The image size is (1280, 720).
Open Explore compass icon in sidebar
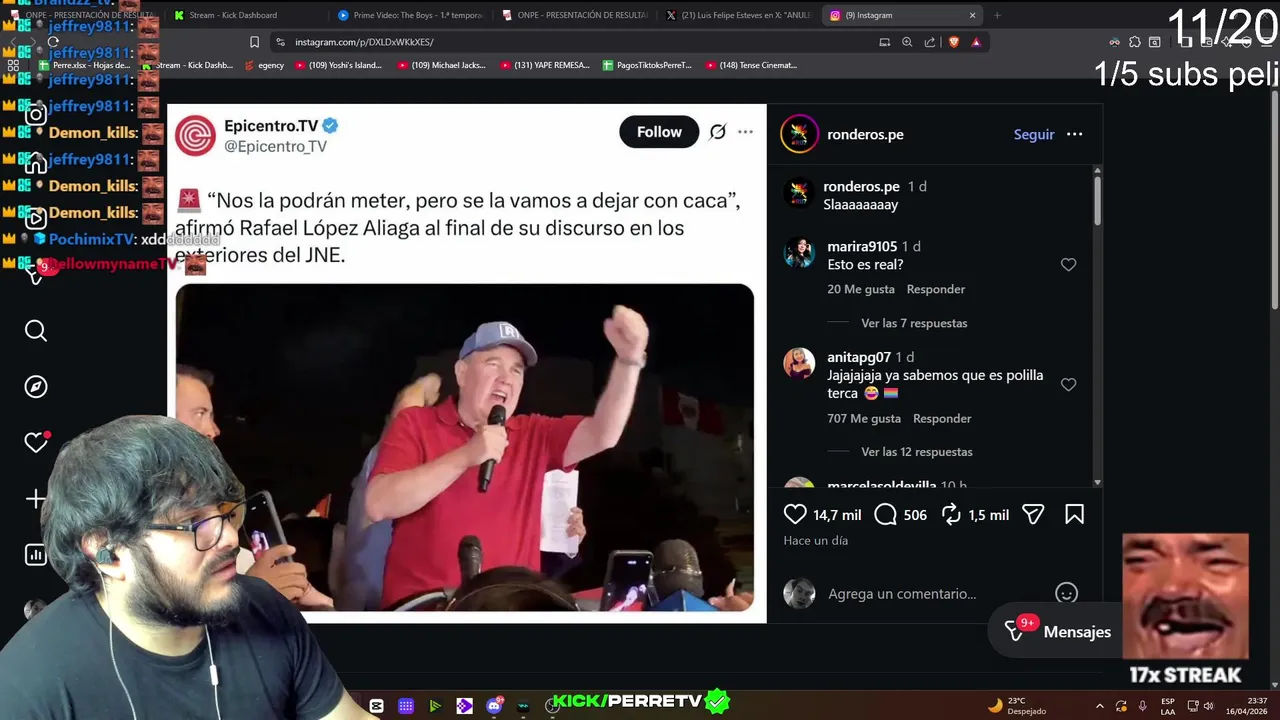click(x=36, y=387)
